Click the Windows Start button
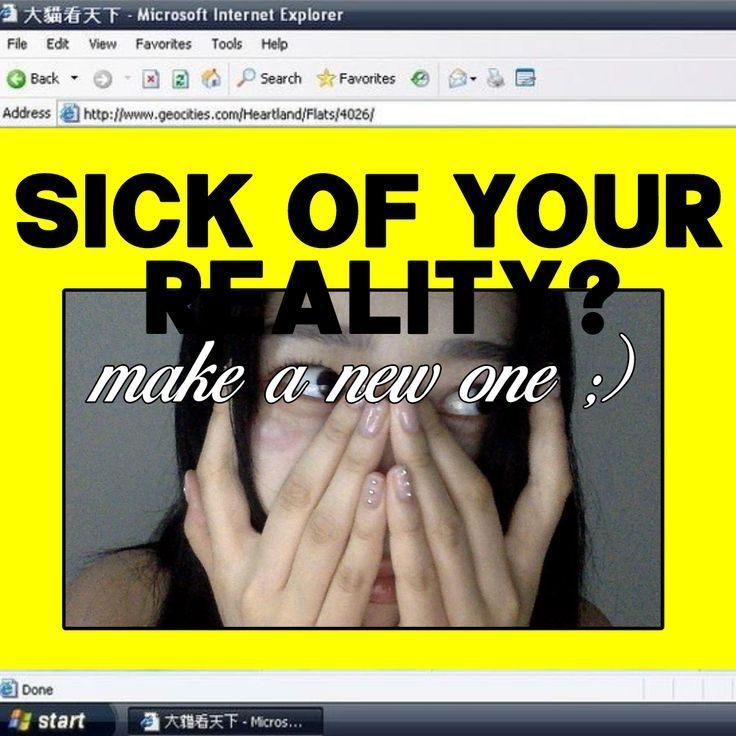This screenshot has width=736, height=736. [x=48, y=720]
